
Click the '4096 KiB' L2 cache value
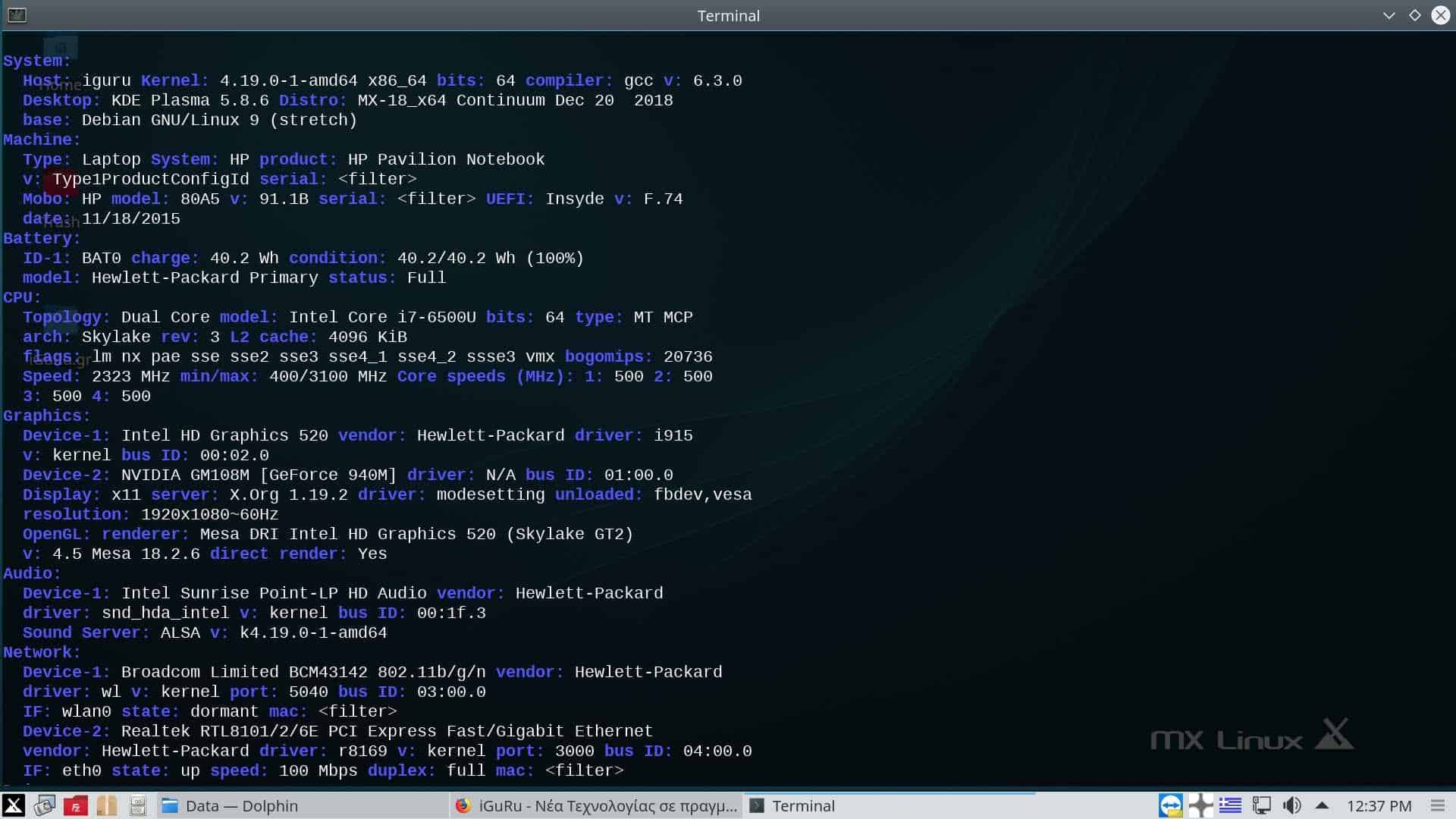pos(368,337)
